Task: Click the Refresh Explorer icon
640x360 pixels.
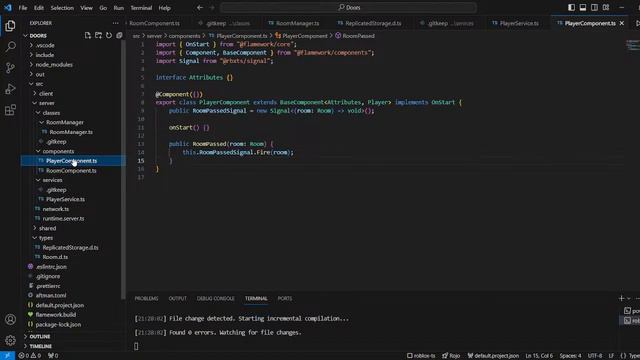Action: pyautogui.click(x=109, y=36)
